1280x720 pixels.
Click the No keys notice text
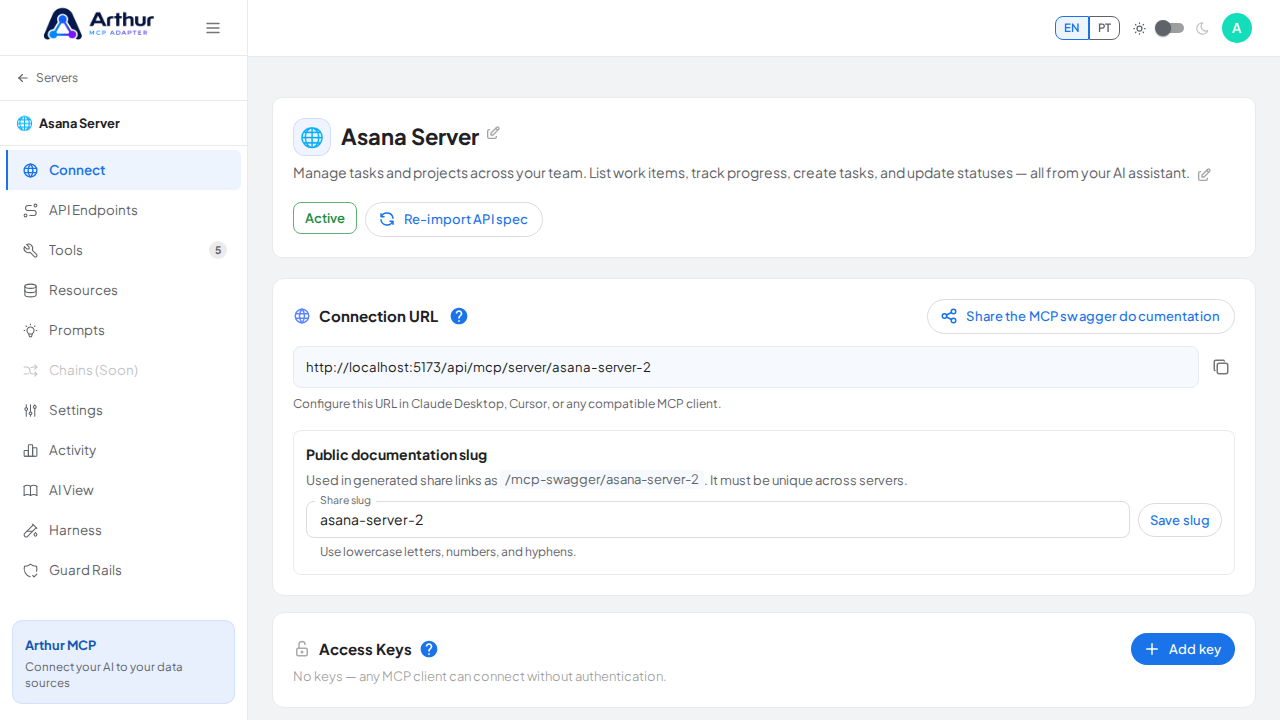click(x=479, y=676)
